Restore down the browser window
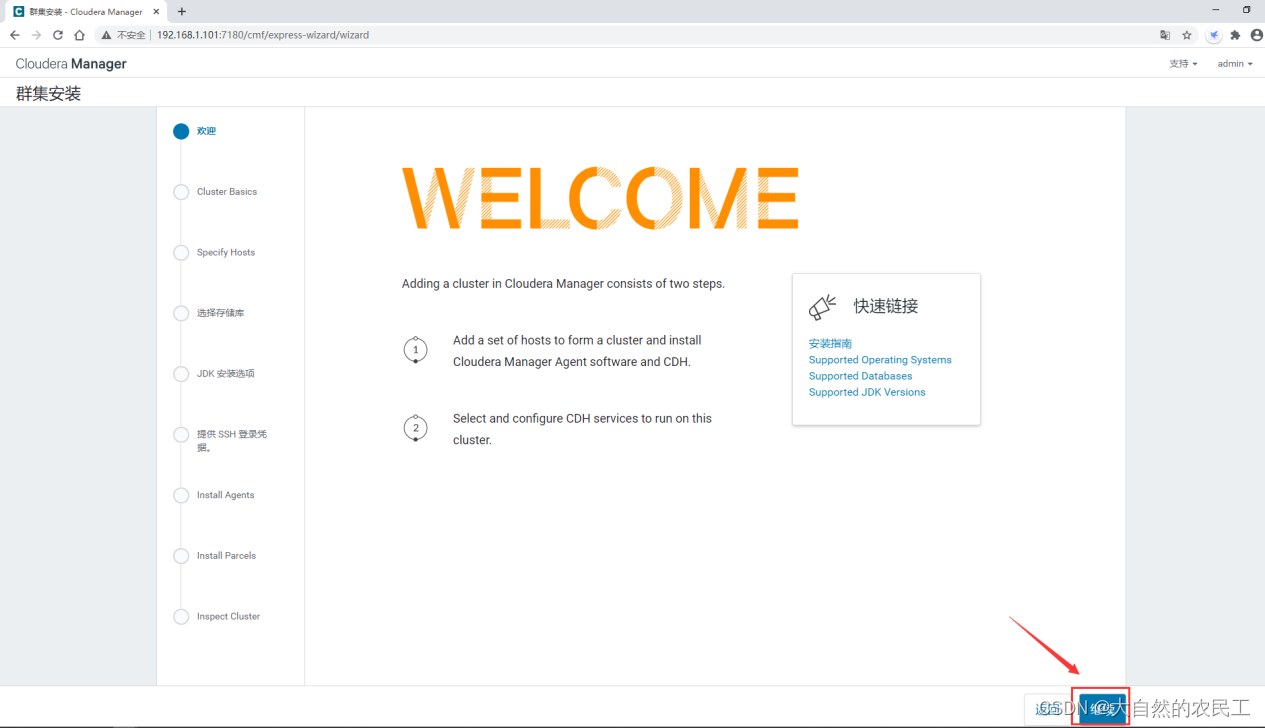 (1246, 9)
